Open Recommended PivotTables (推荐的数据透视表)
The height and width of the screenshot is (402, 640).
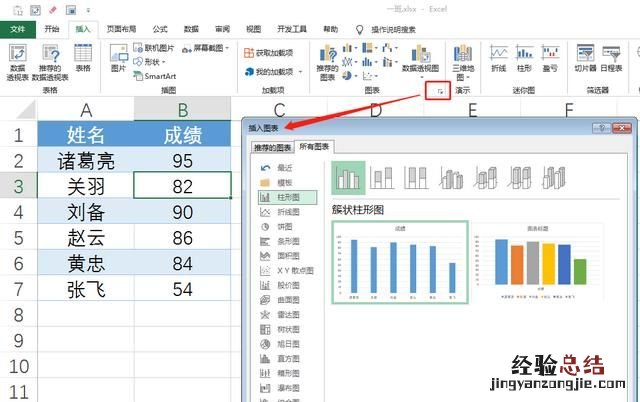coord(50,62)
